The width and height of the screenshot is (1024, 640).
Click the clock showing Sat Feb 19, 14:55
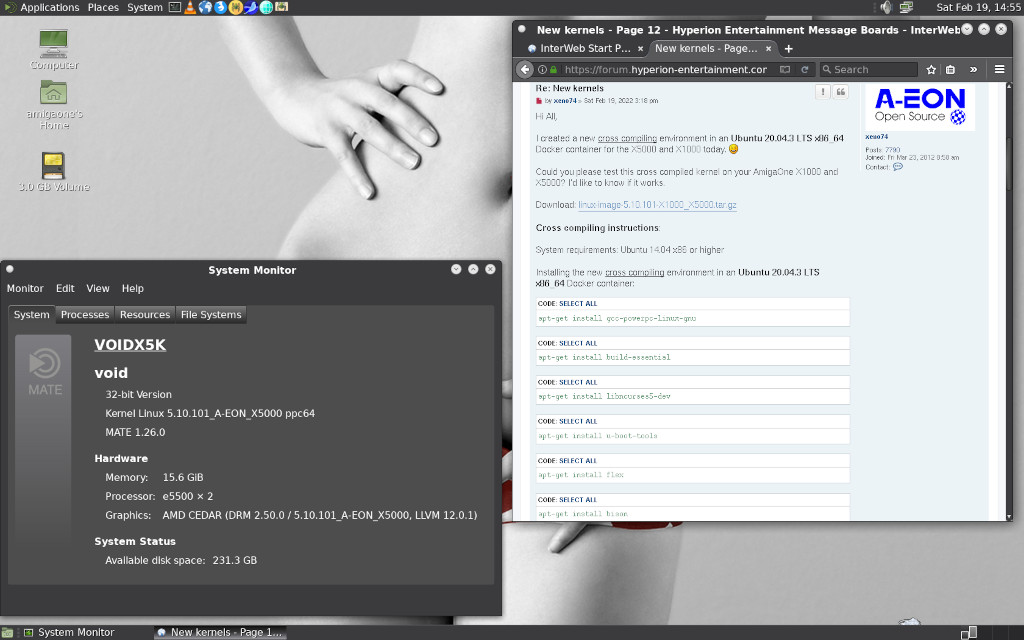coord(978,7)
